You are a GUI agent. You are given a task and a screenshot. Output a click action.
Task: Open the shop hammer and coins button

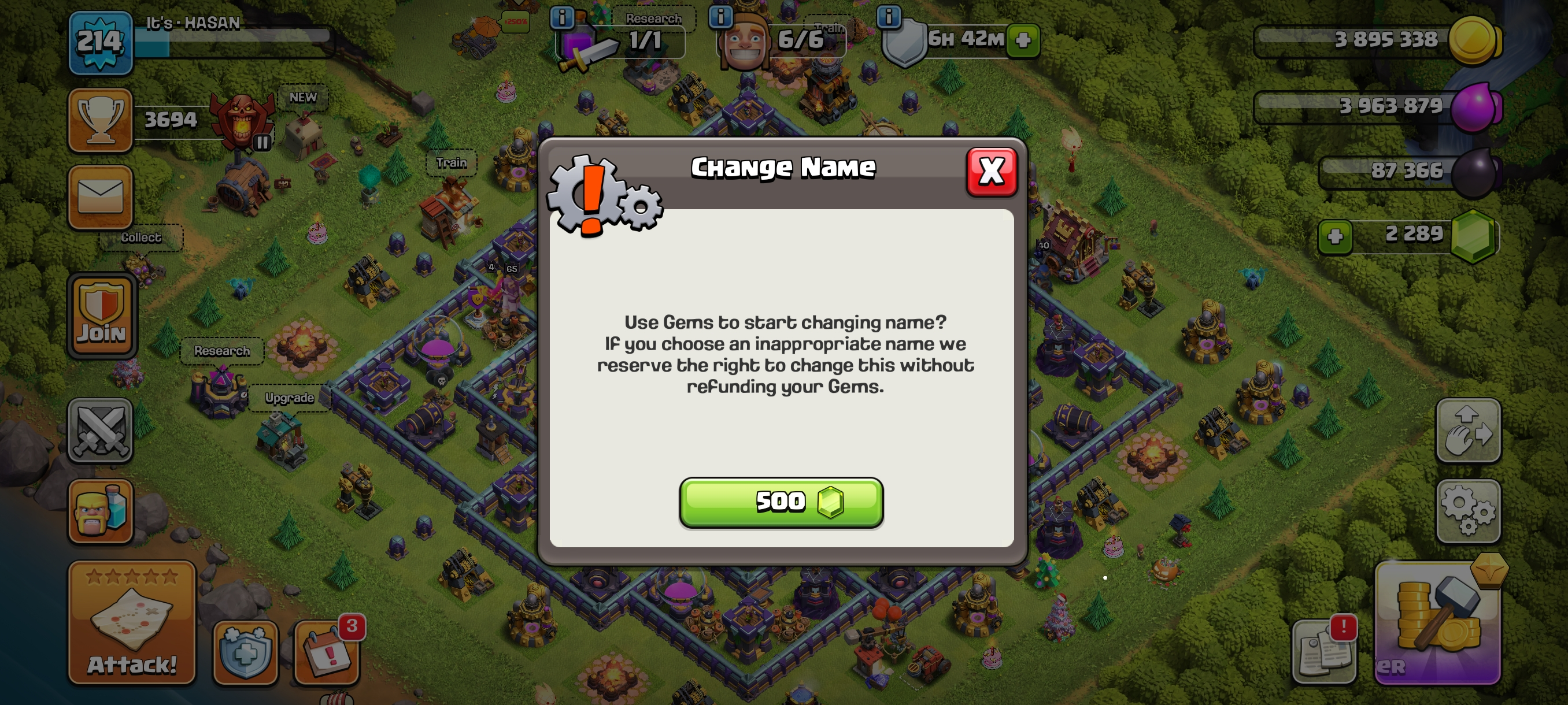coord(1438,623)
